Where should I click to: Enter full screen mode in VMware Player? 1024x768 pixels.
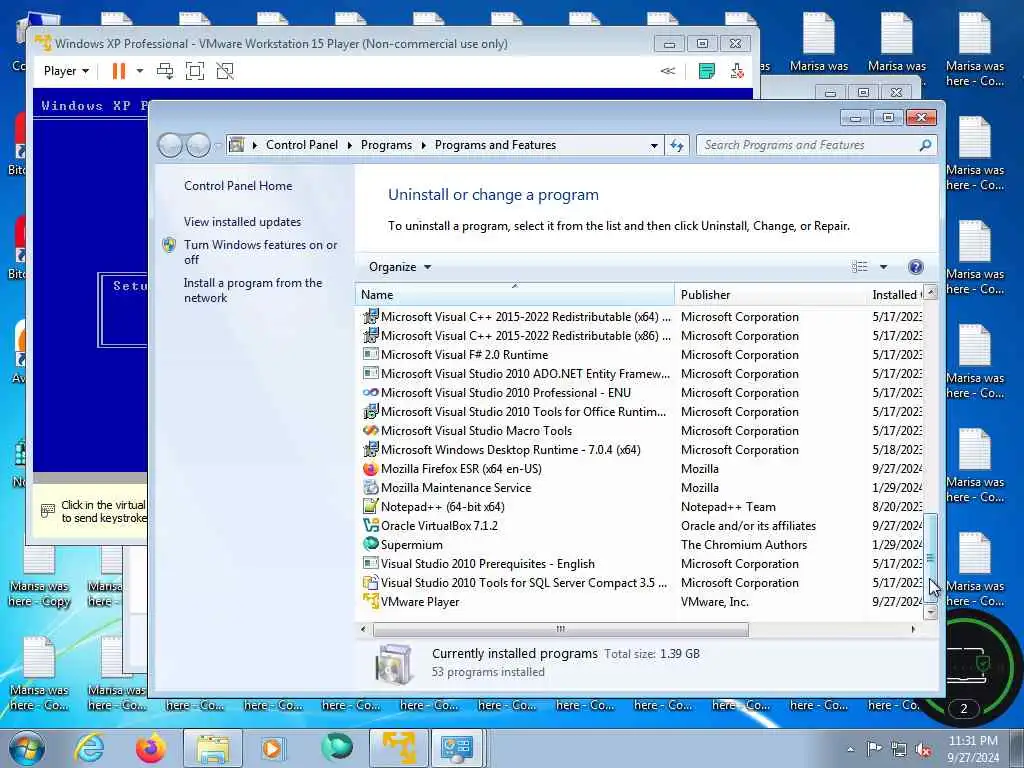(x=195, y=71)
